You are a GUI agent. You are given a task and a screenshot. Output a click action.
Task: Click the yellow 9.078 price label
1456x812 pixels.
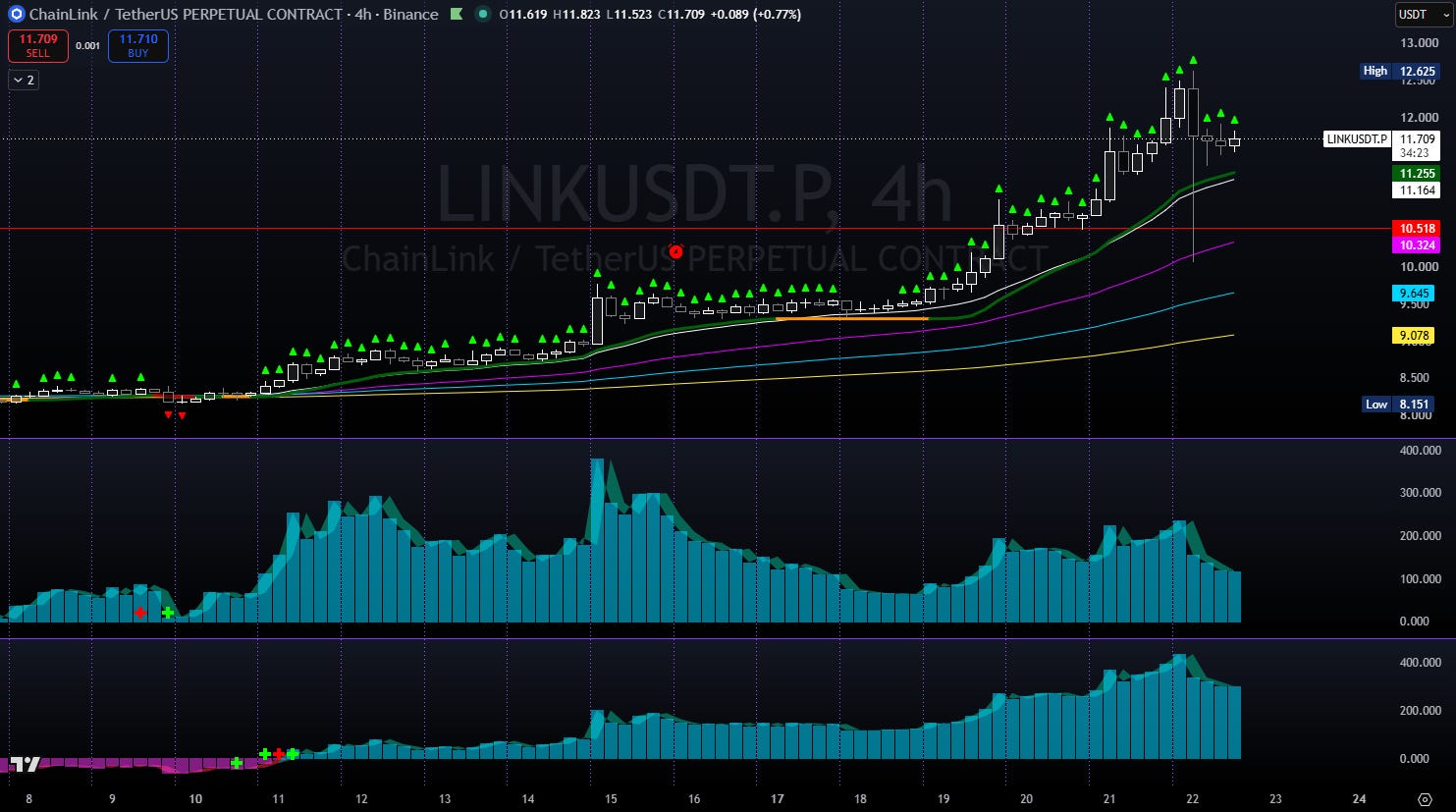pos(1414,336)
